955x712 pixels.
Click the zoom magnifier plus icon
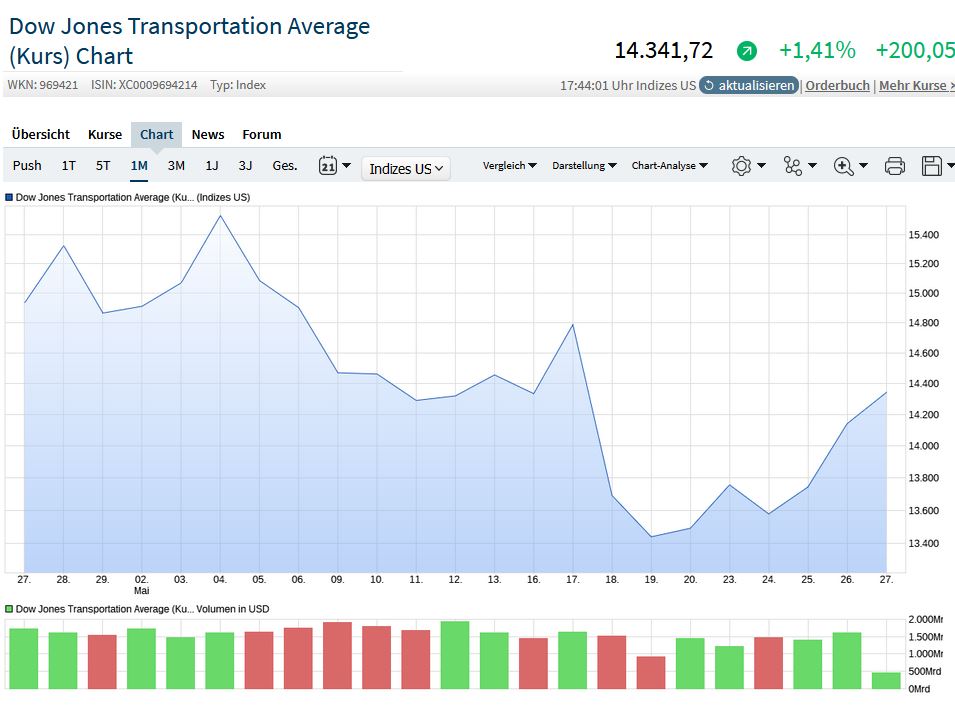[844, 166]
